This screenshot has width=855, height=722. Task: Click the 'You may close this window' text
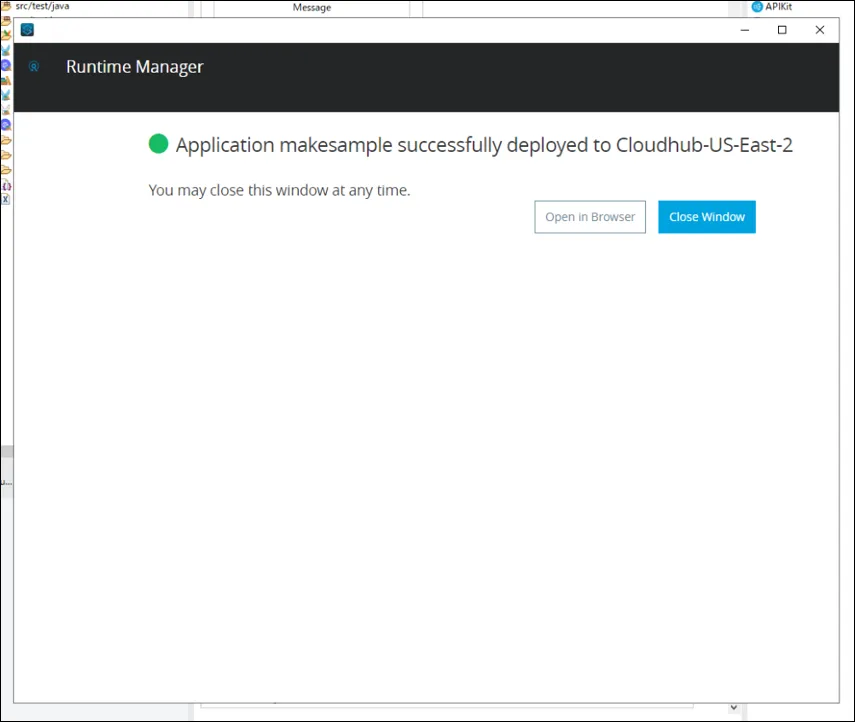[x=279, y=190]
